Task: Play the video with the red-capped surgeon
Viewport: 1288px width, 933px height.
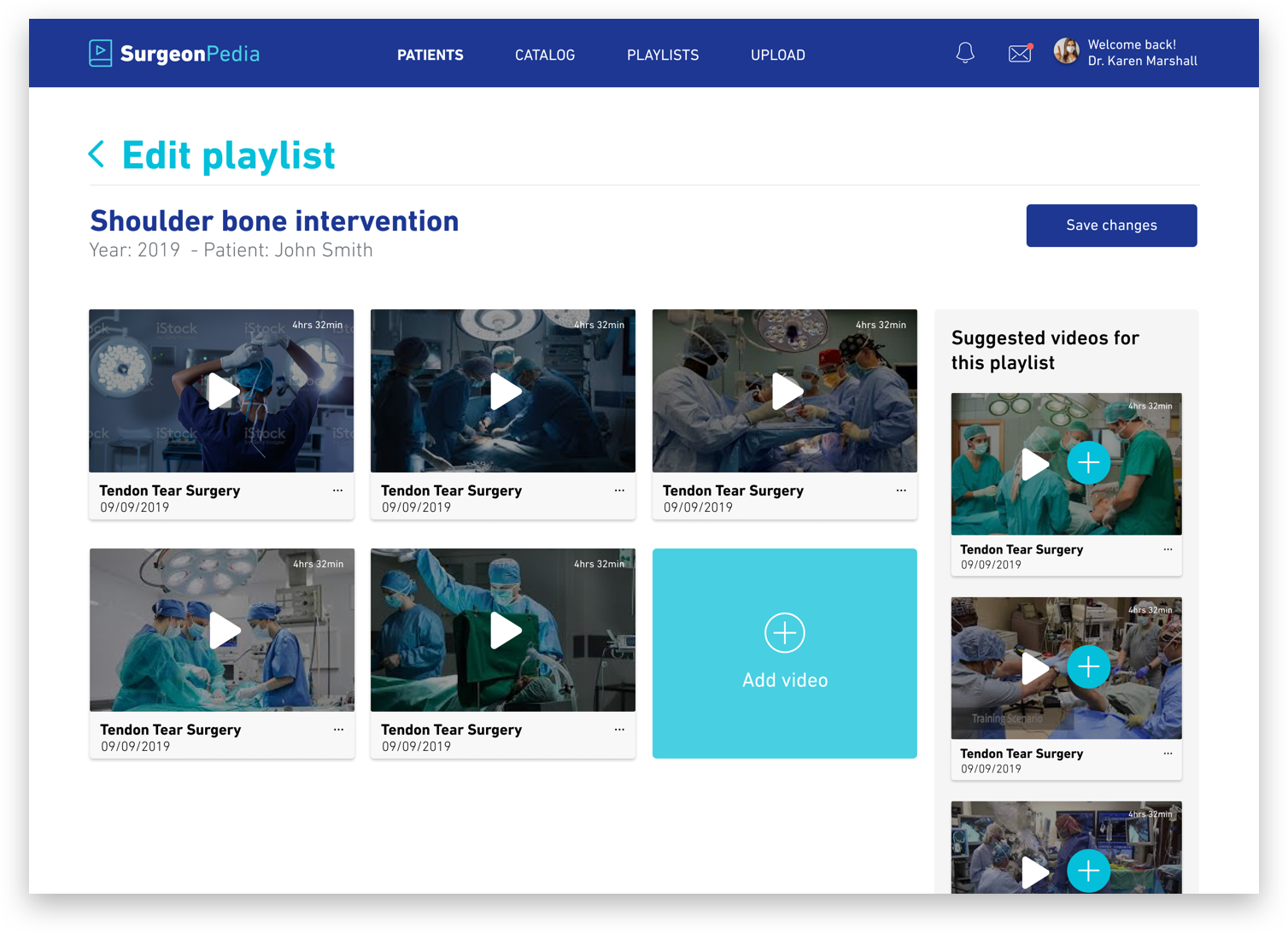Action: point(787,391)
